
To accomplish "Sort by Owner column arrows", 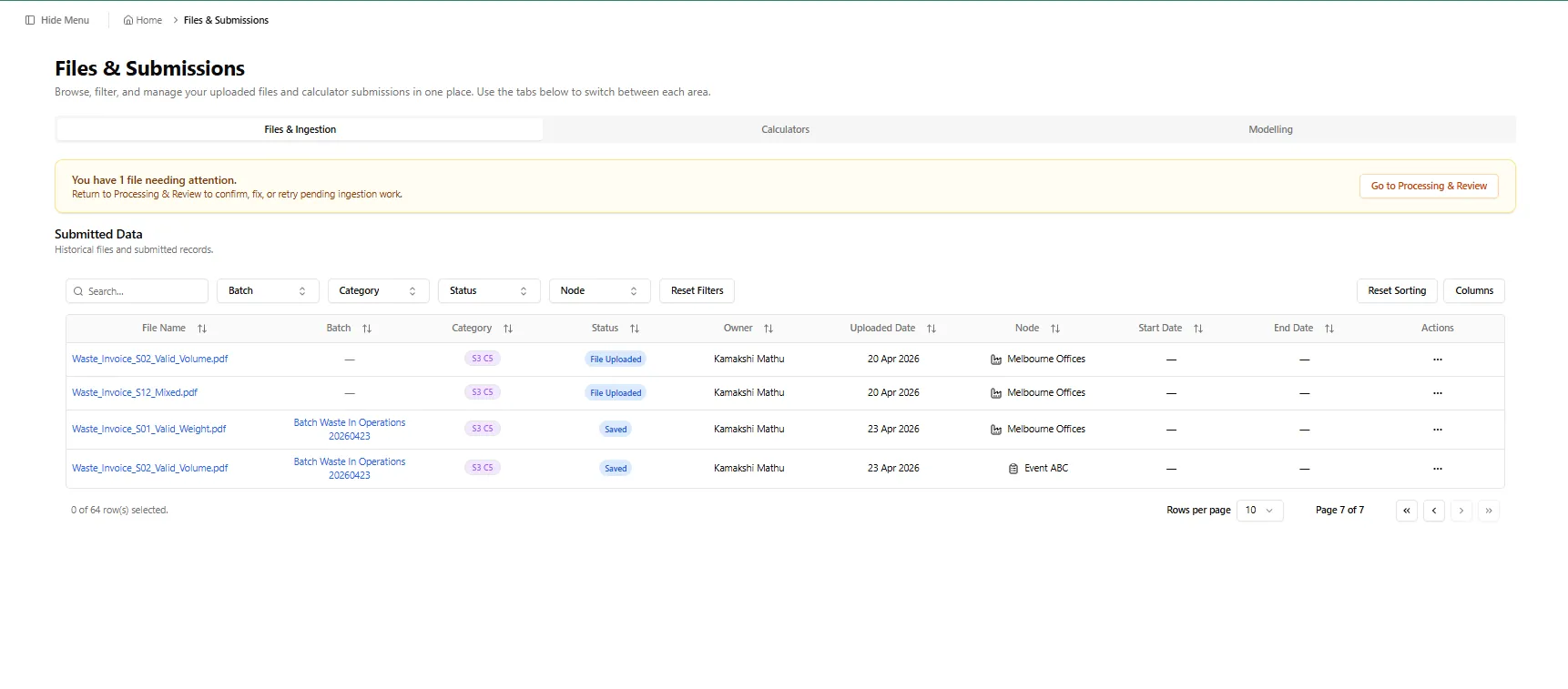I will click(x=769, y=329).
